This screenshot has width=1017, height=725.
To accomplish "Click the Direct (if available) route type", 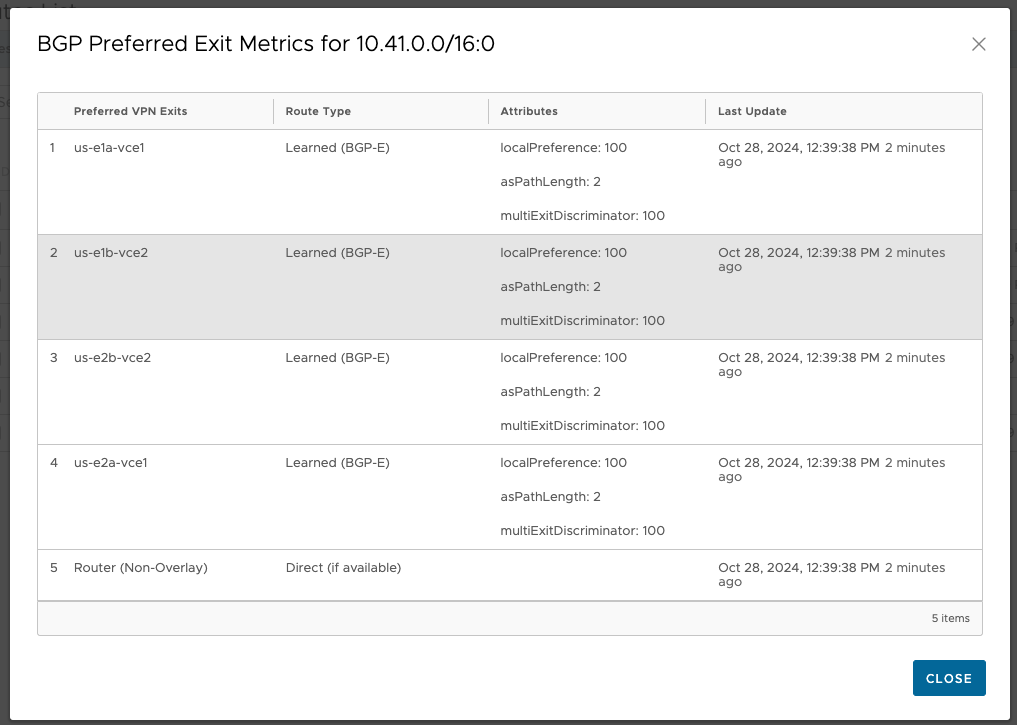I will (343, 568).
